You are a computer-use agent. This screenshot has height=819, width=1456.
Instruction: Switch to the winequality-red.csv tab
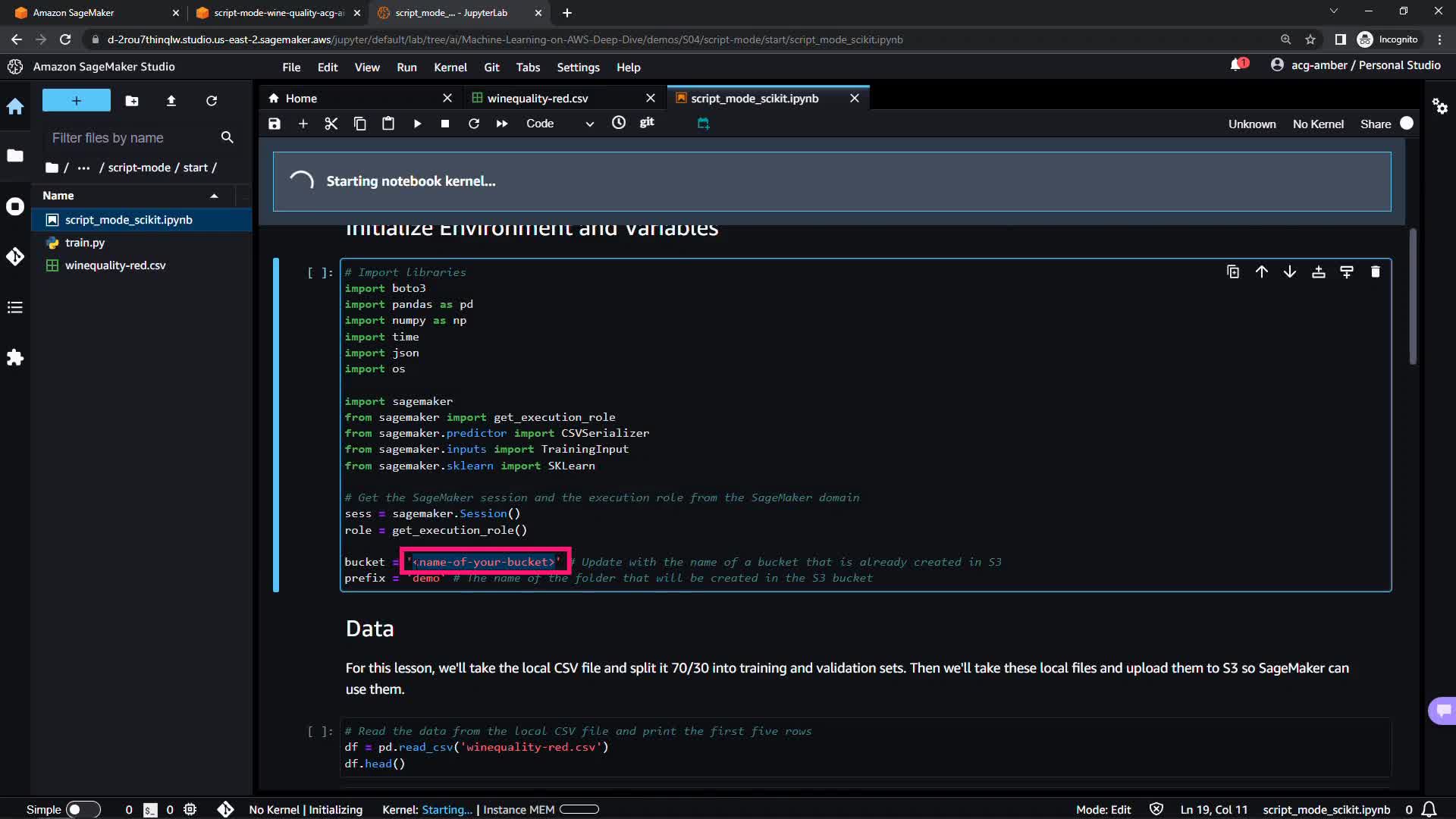[537, 99]
